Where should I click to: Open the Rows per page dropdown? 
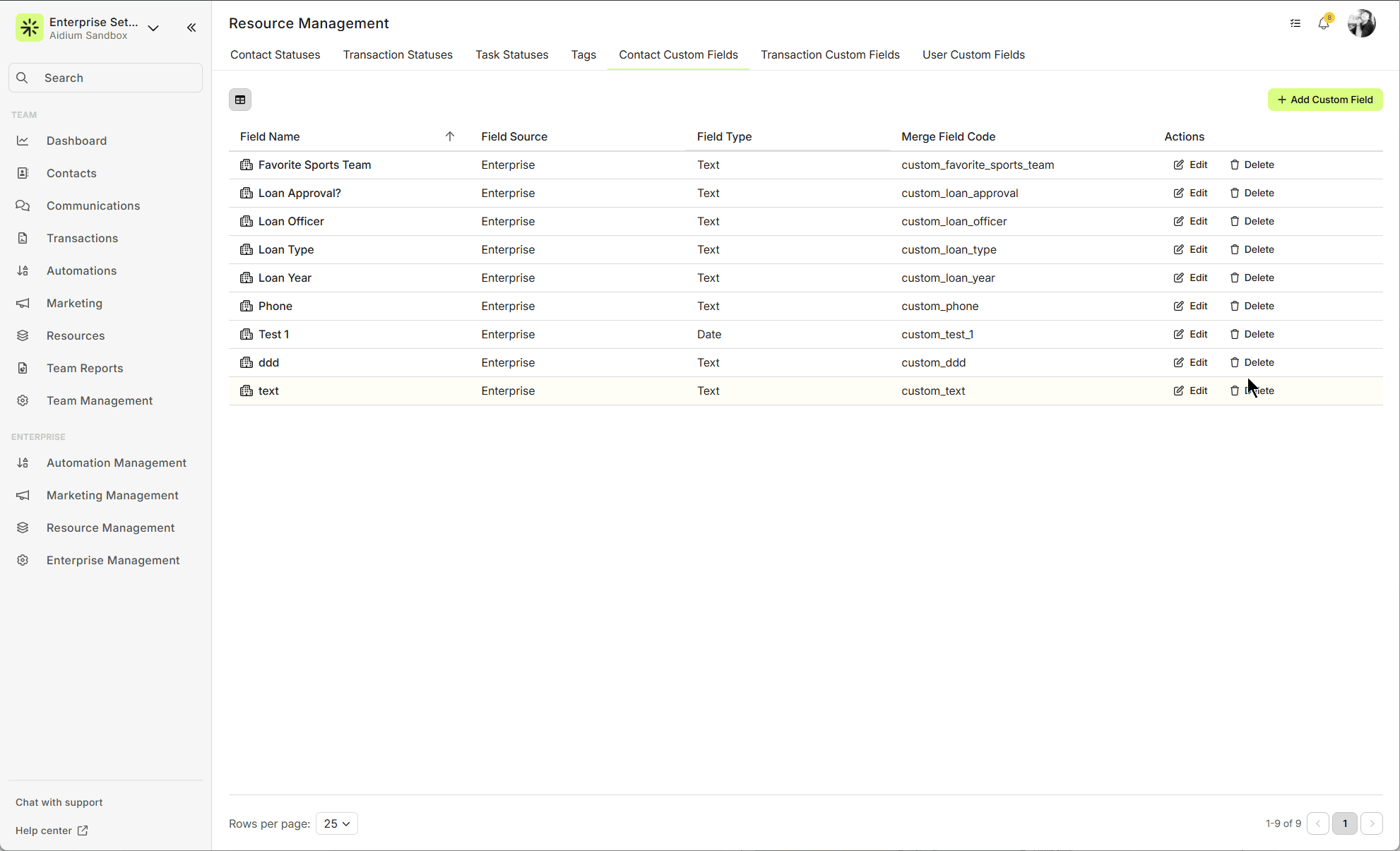tap(337, 823)
